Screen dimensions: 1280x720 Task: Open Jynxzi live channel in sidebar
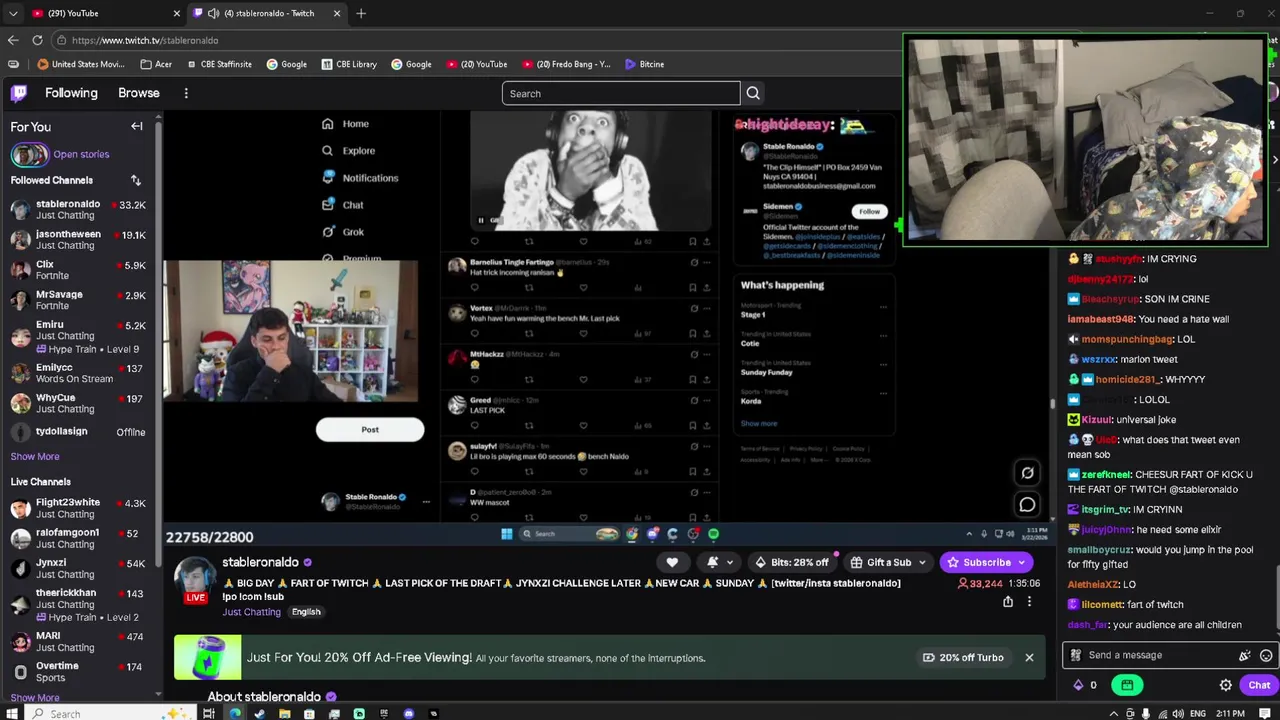pos(79,568)
